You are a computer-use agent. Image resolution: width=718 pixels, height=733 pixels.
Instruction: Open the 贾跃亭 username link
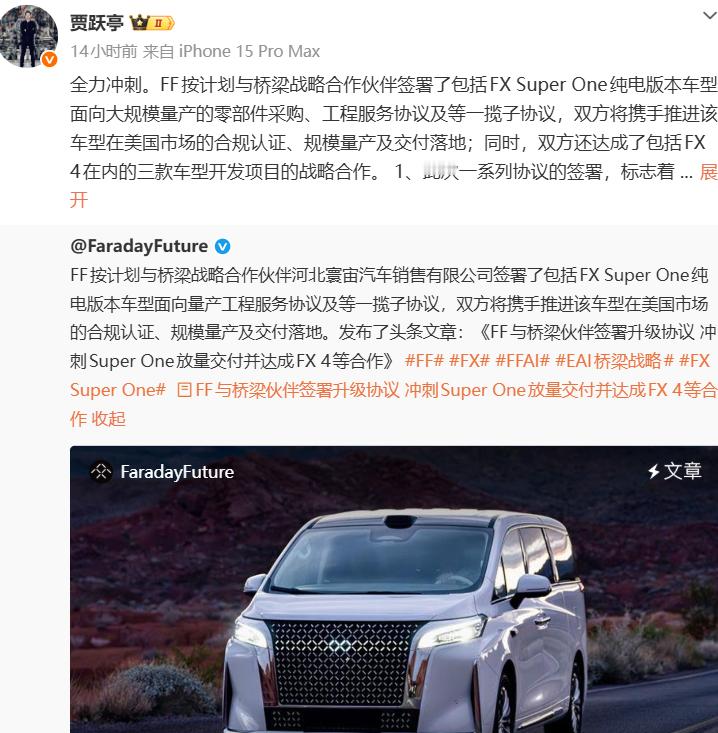pos(97,22)
